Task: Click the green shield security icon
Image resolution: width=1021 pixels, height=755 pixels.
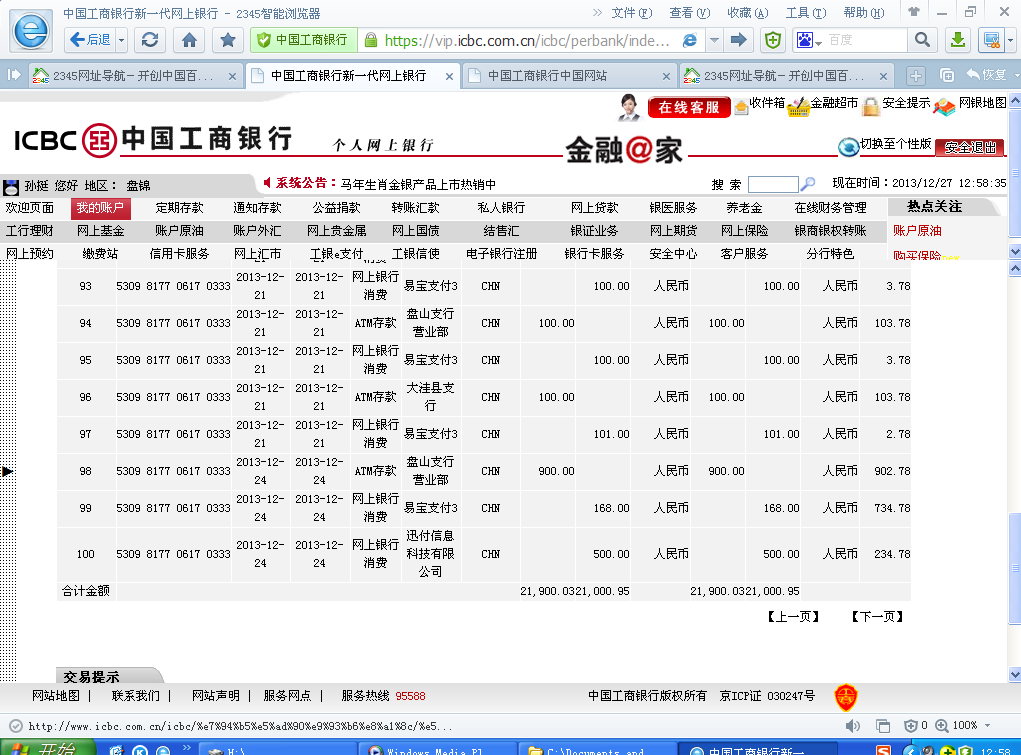Action: pyautogui.click(x=772, y=40)
